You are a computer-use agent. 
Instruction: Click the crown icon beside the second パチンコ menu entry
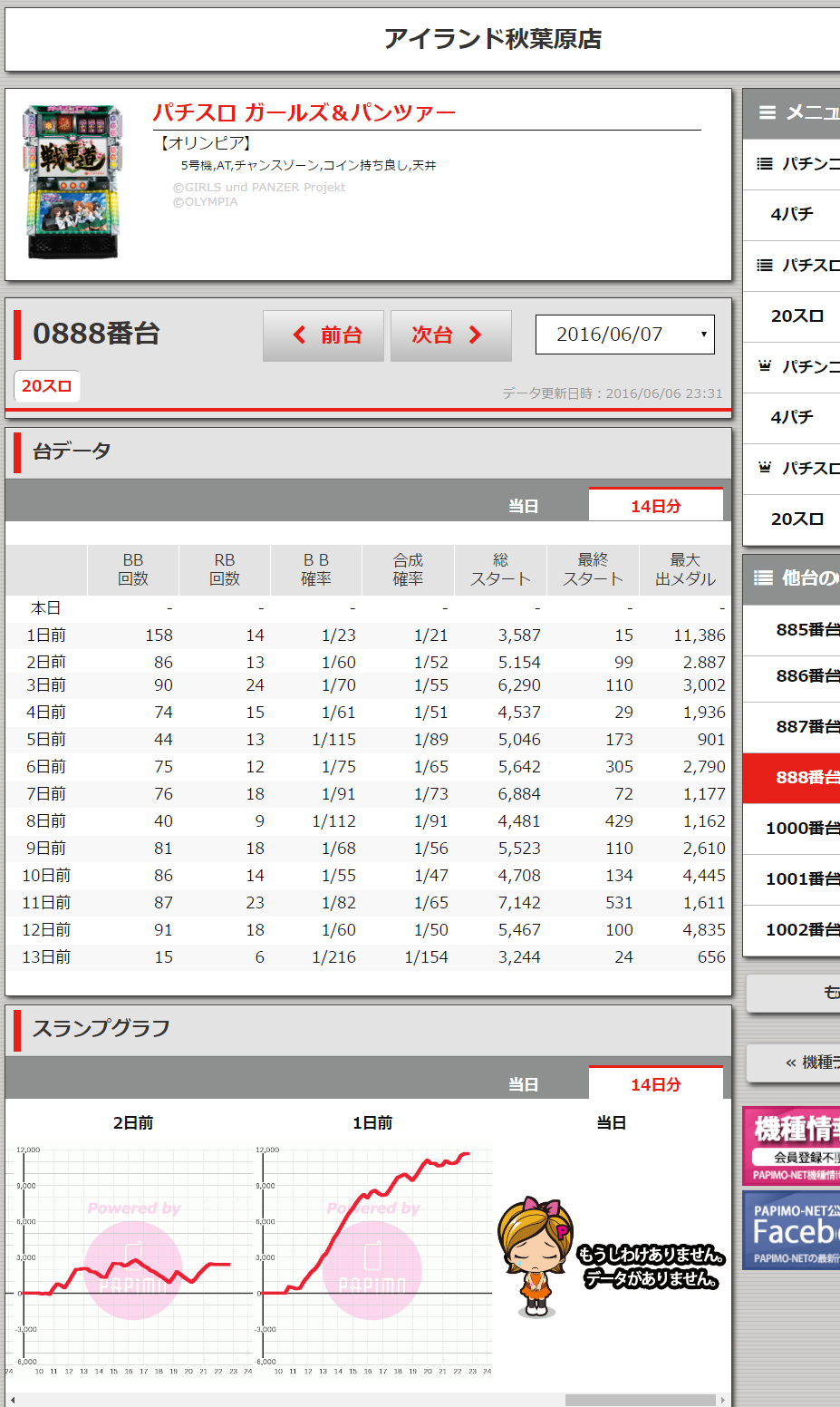click(x=765, y=366)
